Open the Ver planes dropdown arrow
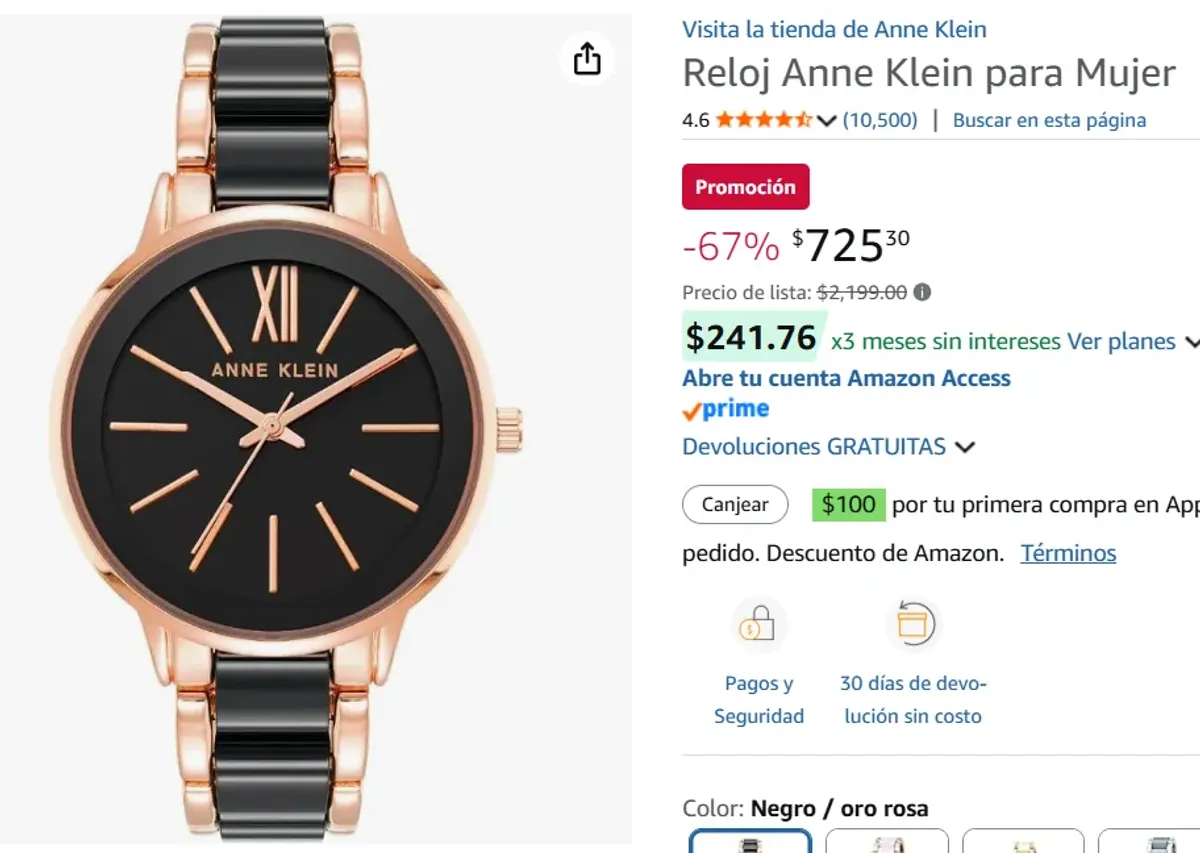This screenshot has width=1200, height=853. click(1191, 342)
